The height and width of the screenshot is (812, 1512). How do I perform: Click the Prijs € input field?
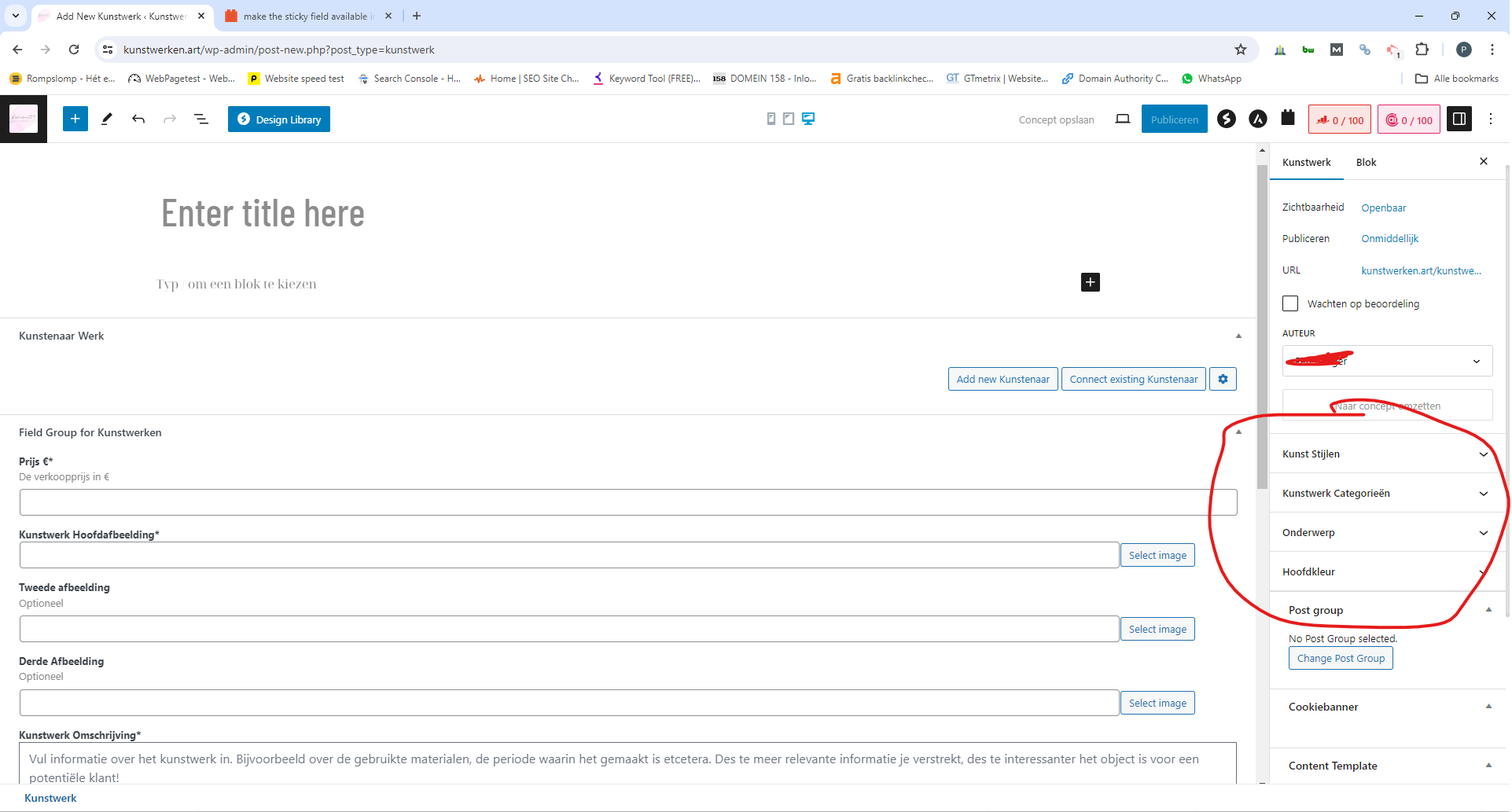[x=628, y=502]
